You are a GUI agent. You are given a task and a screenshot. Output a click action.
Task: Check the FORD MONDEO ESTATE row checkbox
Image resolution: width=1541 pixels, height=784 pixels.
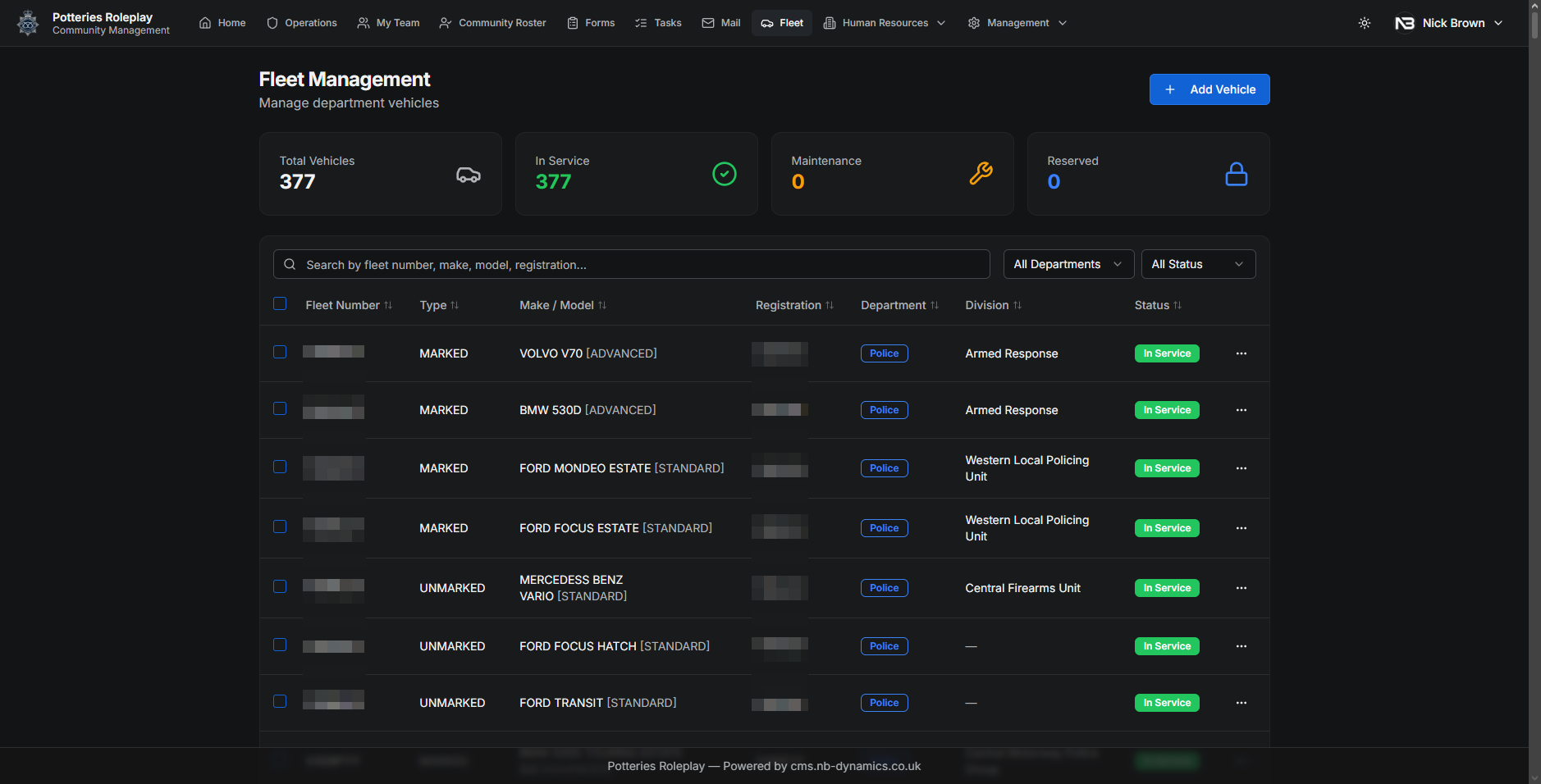click(x=280, y=467)
